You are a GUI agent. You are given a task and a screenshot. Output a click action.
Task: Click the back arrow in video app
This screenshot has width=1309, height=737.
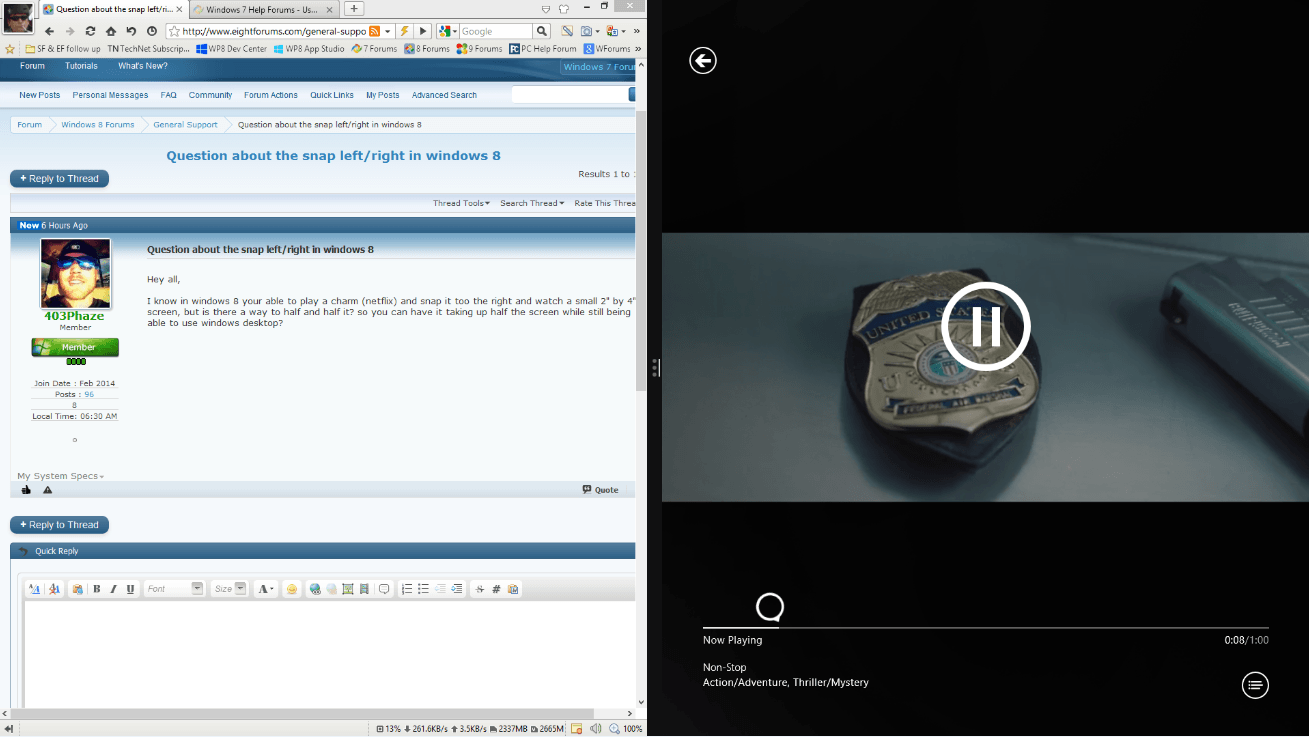[703, 60]
